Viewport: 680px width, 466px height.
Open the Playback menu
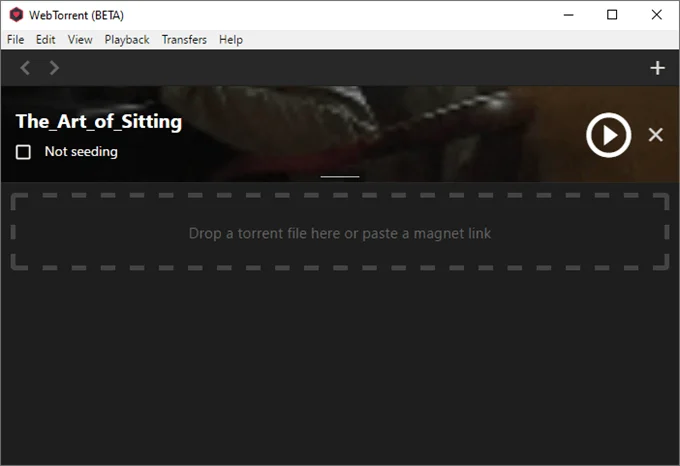tap(127, 40)
